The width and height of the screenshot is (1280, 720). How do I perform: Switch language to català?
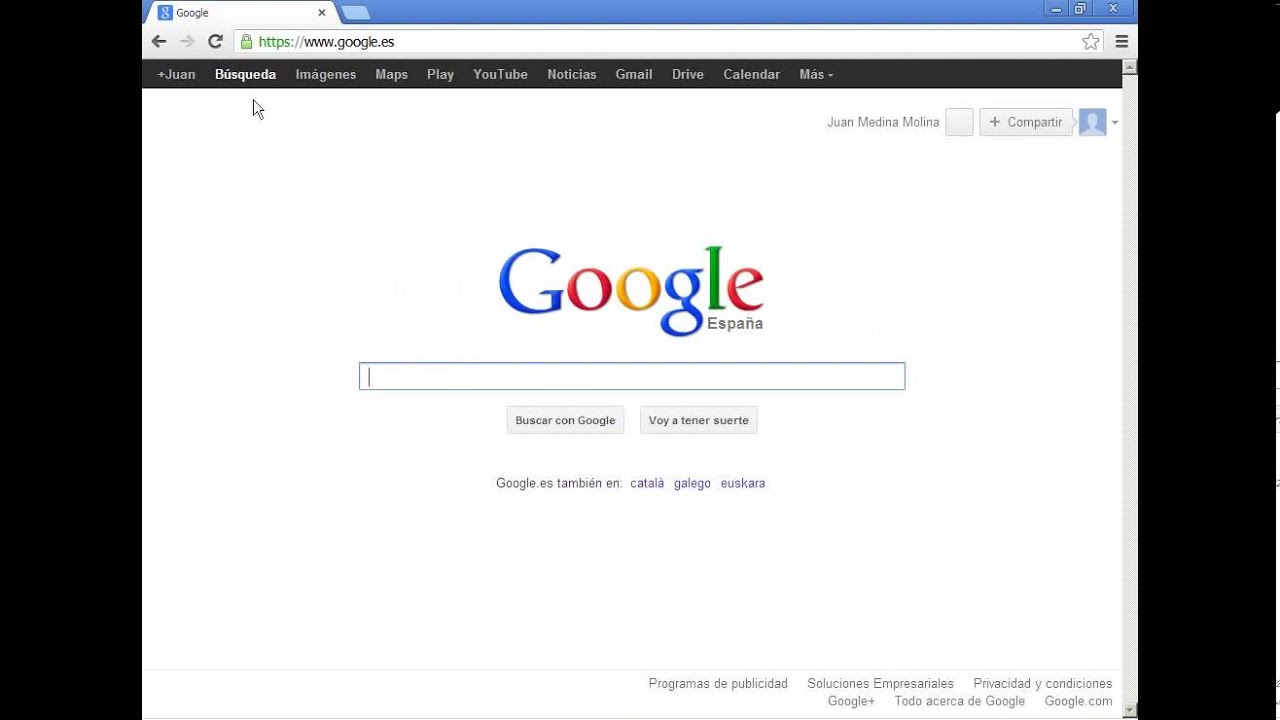(x=647, y=483)
